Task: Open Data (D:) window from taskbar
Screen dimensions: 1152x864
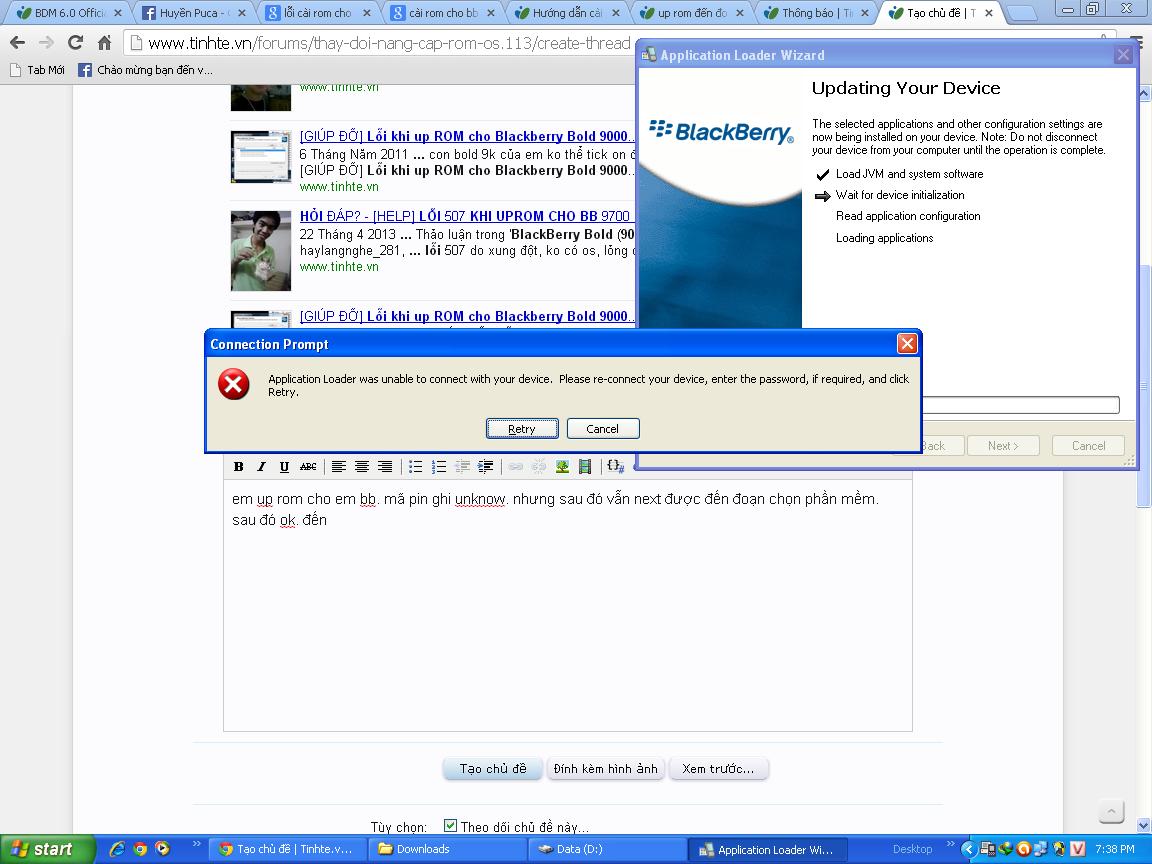Action: point(606,849)
